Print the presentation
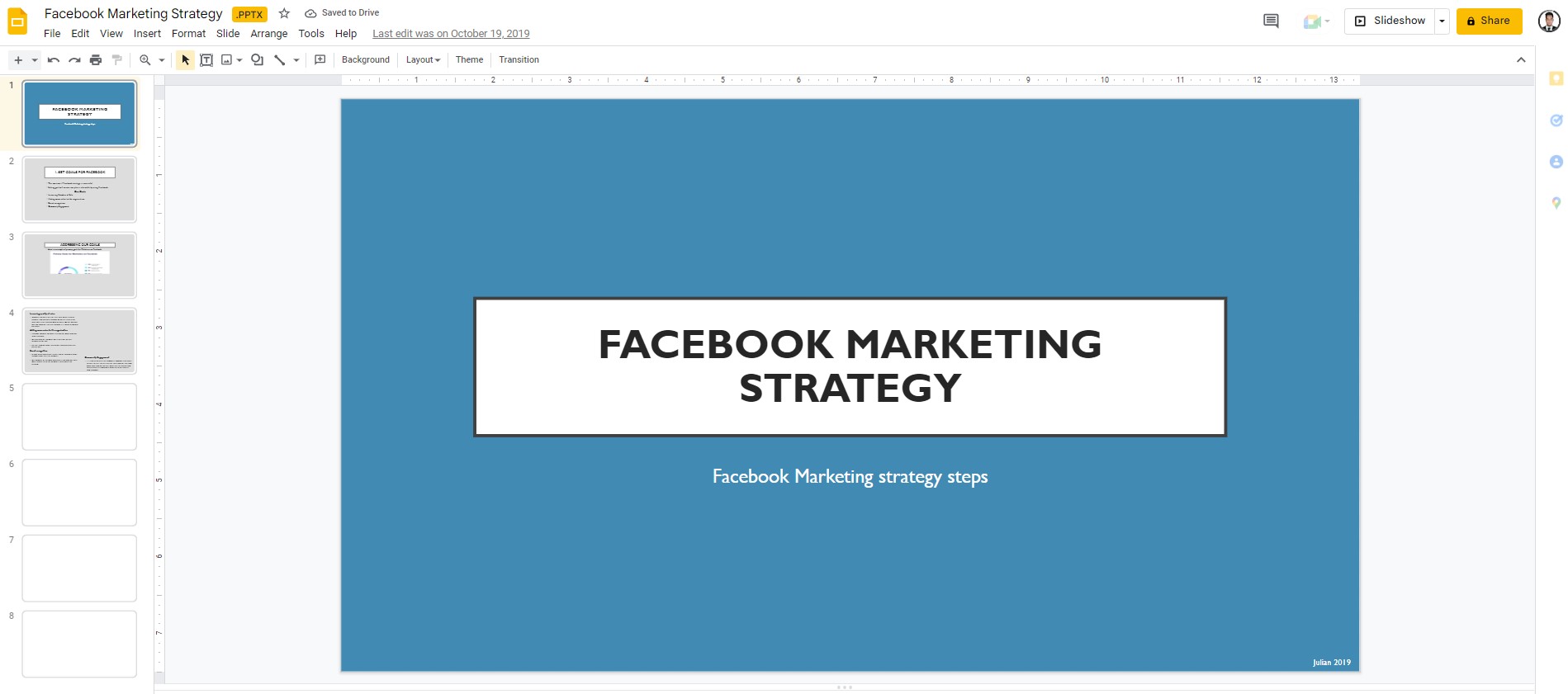Screen dimensions: 1568x694 click(x=96, y=60)
